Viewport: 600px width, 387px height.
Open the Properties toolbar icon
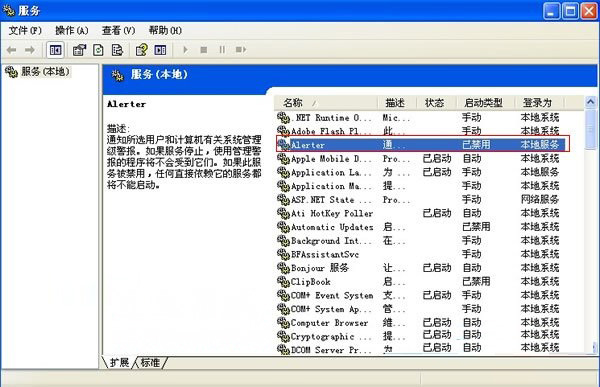[x=80, y=50]
